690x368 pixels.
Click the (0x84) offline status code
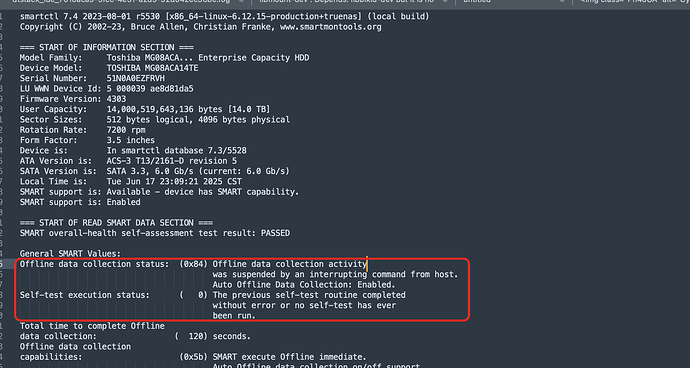[x=193, y=264]
